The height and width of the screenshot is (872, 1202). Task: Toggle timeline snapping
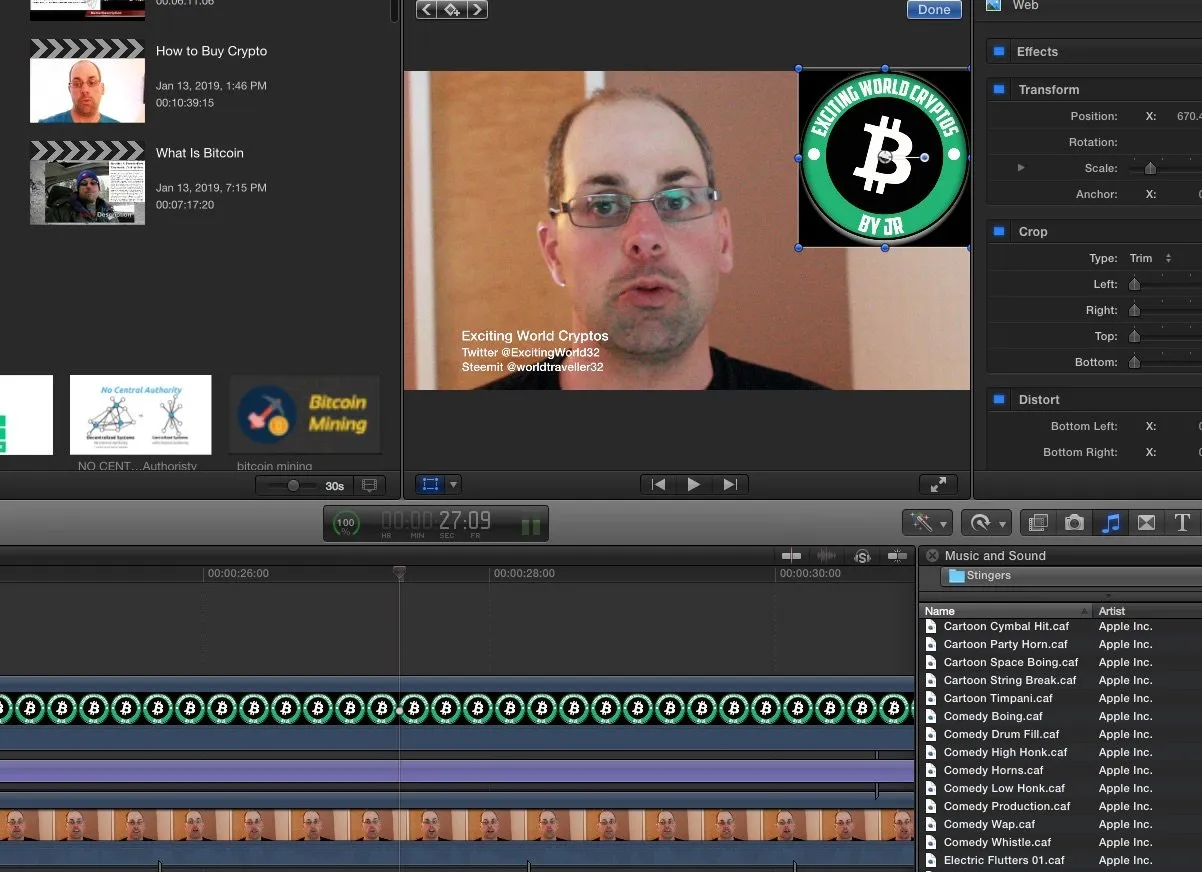897,556
